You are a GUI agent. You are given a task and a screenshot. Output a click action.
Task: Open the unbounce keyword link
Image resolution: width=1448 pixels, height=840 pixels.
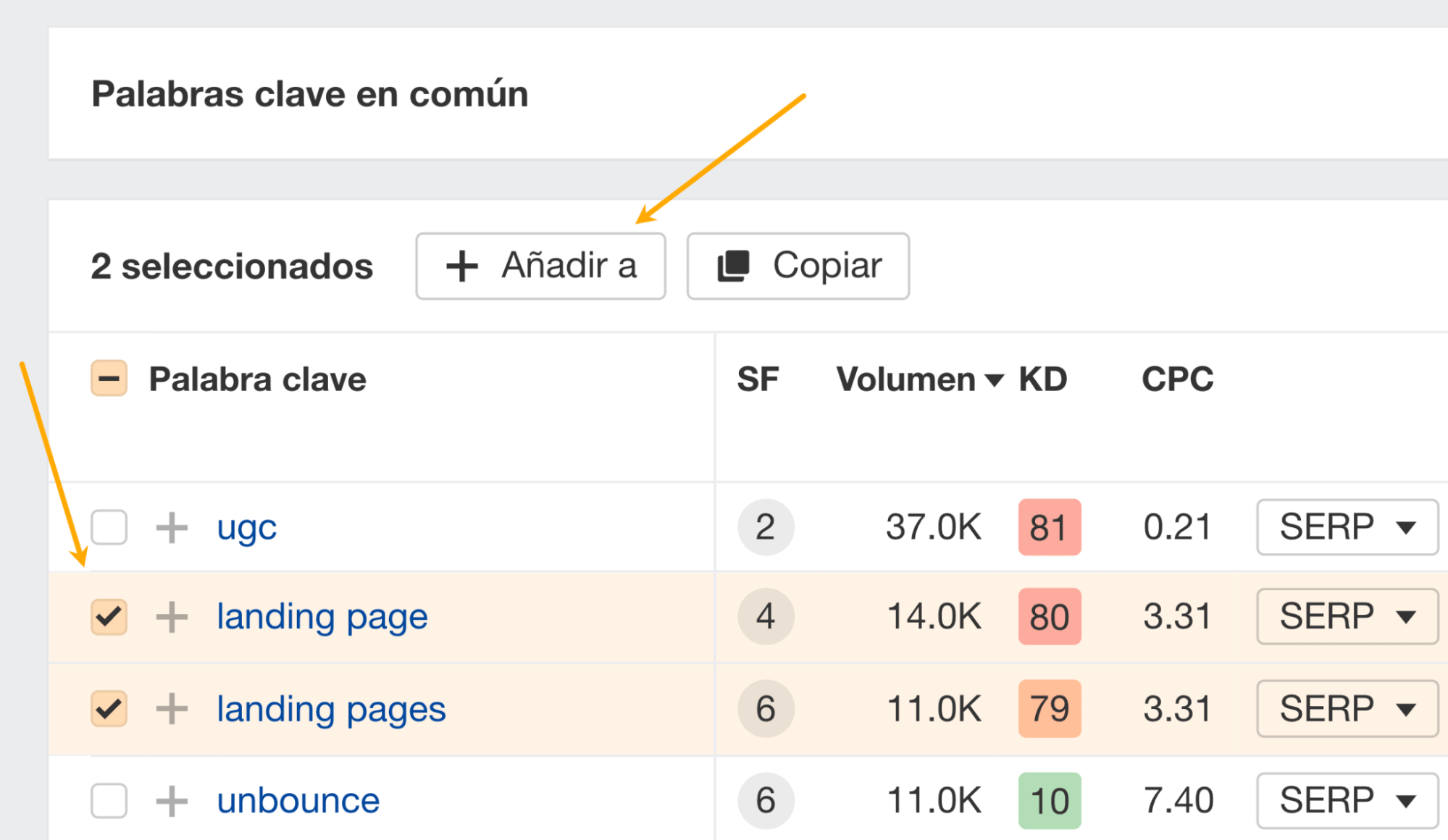point(298,800)
